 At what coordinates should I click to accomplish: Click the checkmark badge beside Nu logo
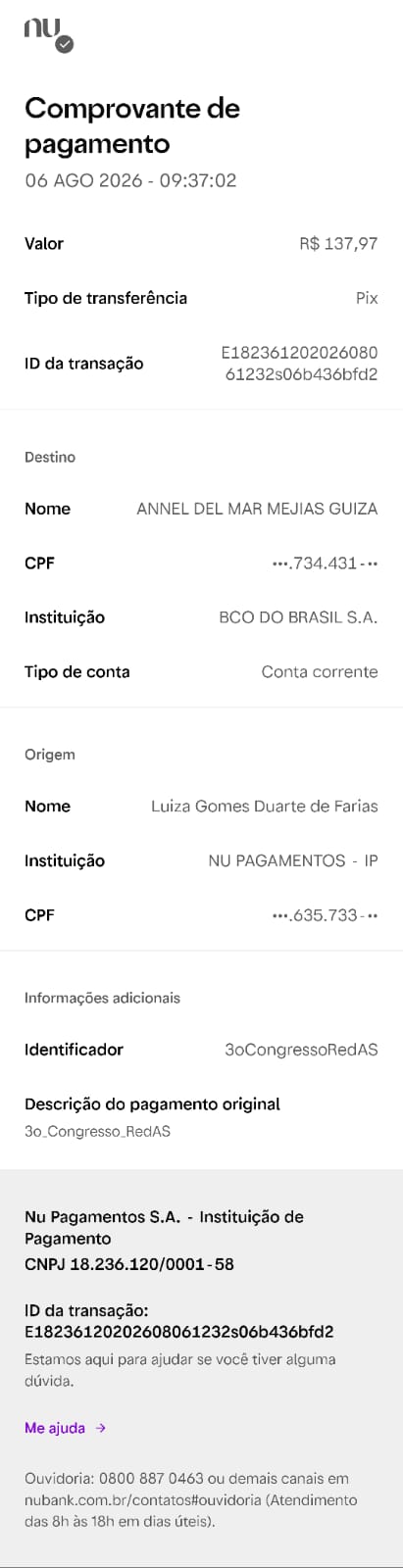[65, 44]
